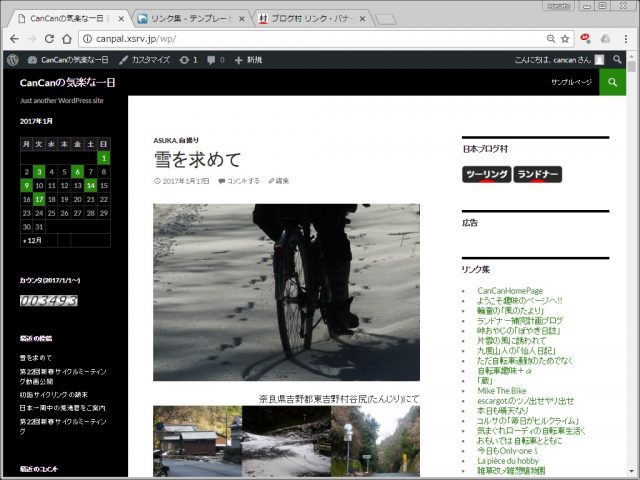Click the コメントする link
Viewport: 640px width, 480px height.
point(243,181)
